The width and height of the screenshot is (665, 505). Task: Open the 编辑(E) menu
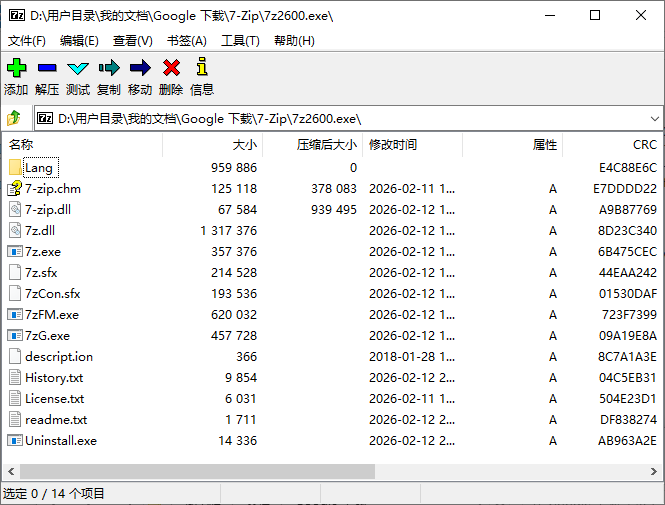pos(79,41)
